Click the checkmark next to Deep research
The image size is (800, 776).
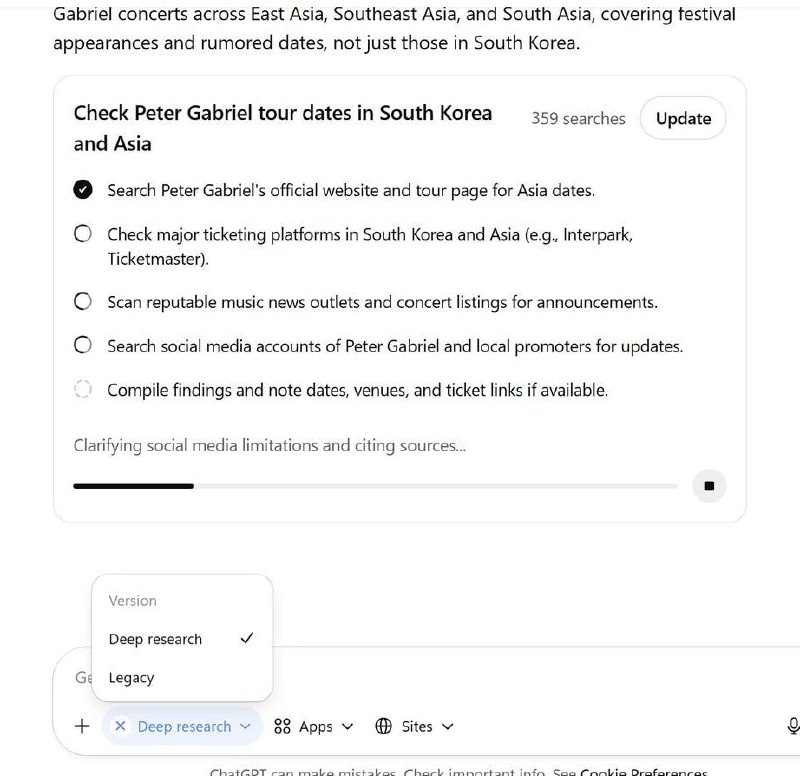tap(247, 638)
